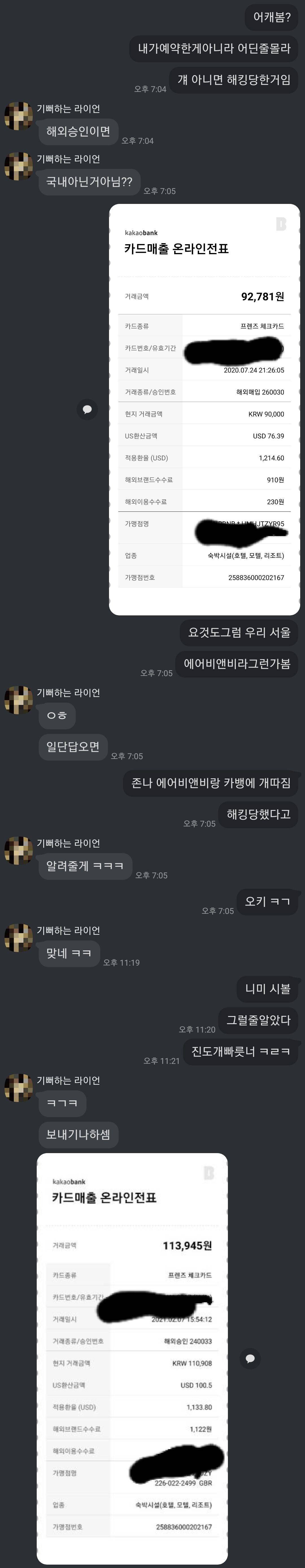Open profile avatar next to ㅋㄱㅋ message

18,1088
